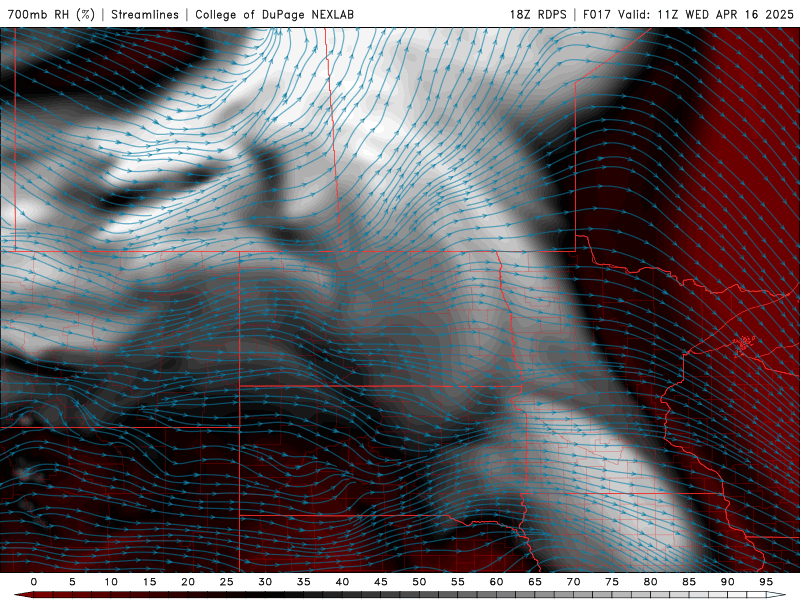Click the 20 value on the RH scale
The width and height of the screenshot is (800, 600).
[x=188, y=582]
